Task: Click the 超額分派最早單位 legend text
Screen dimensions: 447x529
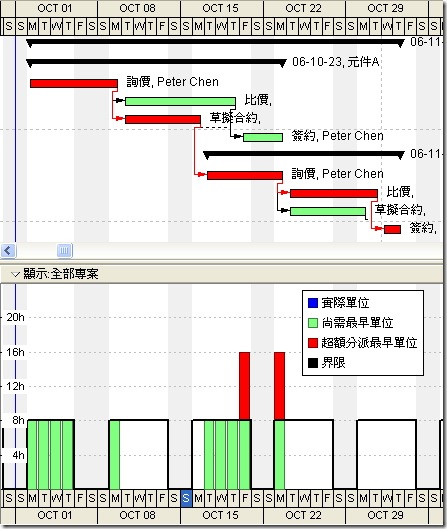Action: click(x=369, y=343)
